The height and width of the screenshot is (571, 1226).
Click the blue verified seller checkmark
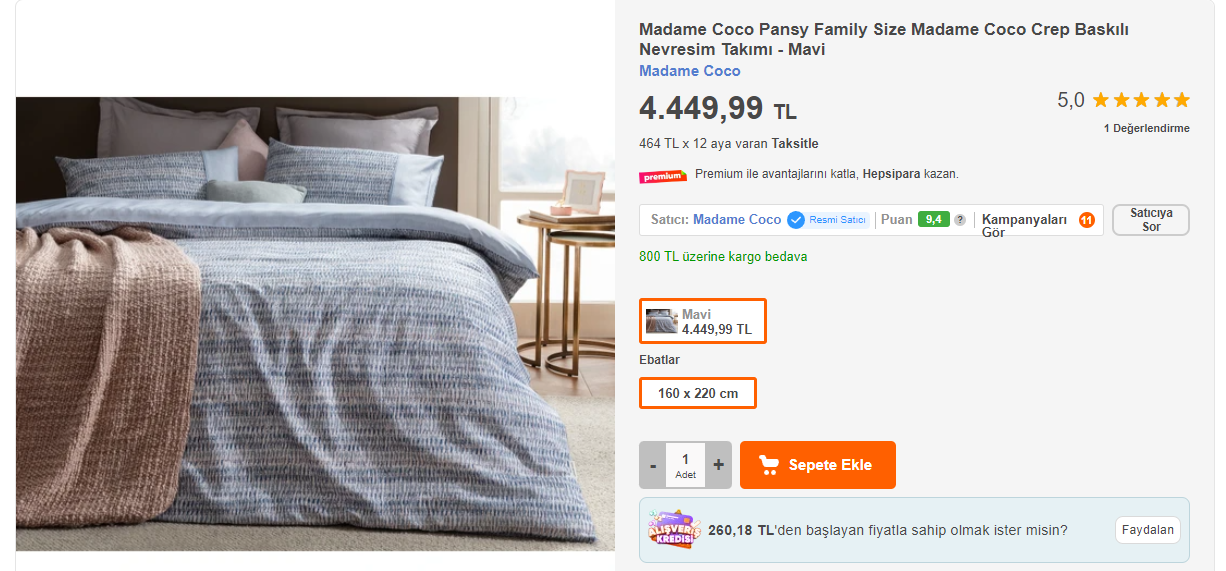coord(796,220)
